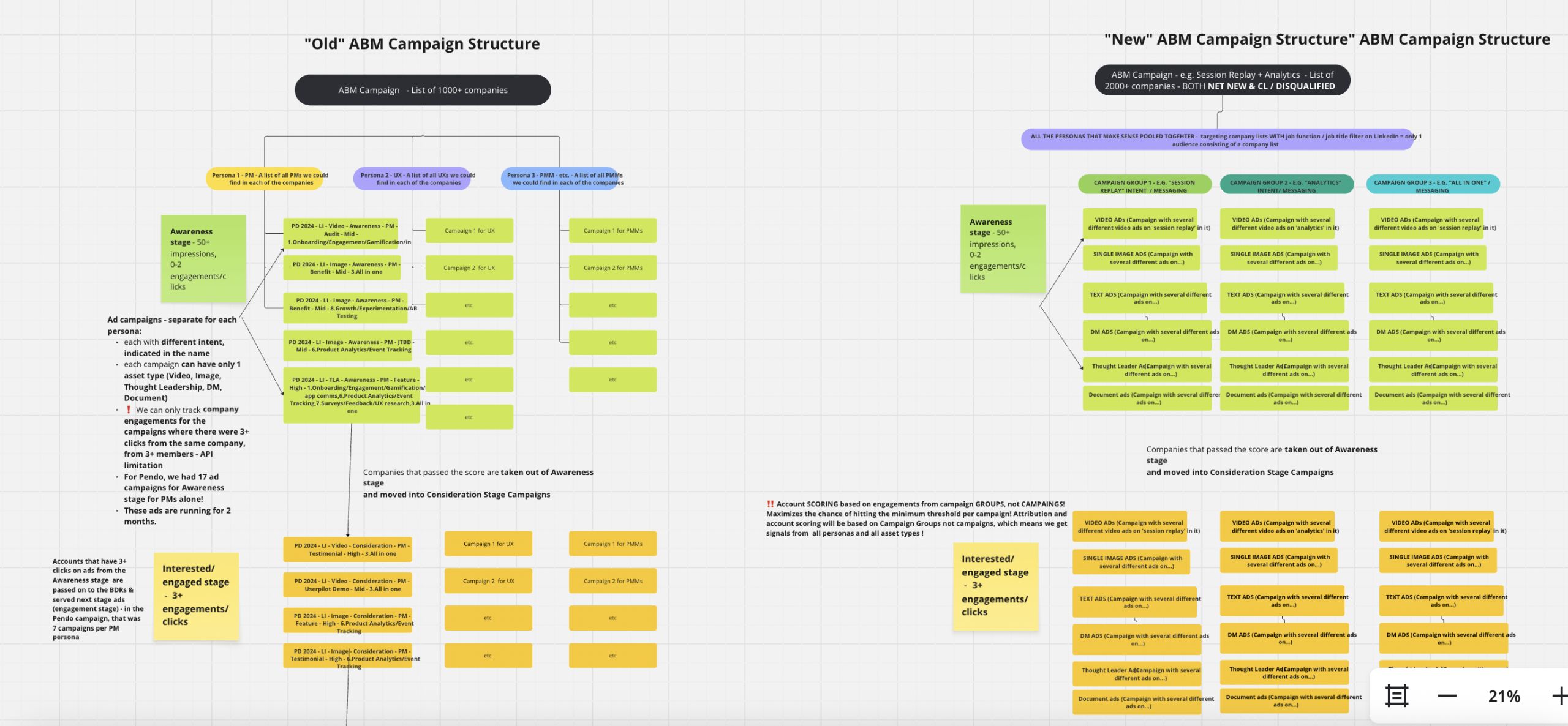Select the "Campaign 1 for UX" green box

pyautogui.click(x=469, y=230)
